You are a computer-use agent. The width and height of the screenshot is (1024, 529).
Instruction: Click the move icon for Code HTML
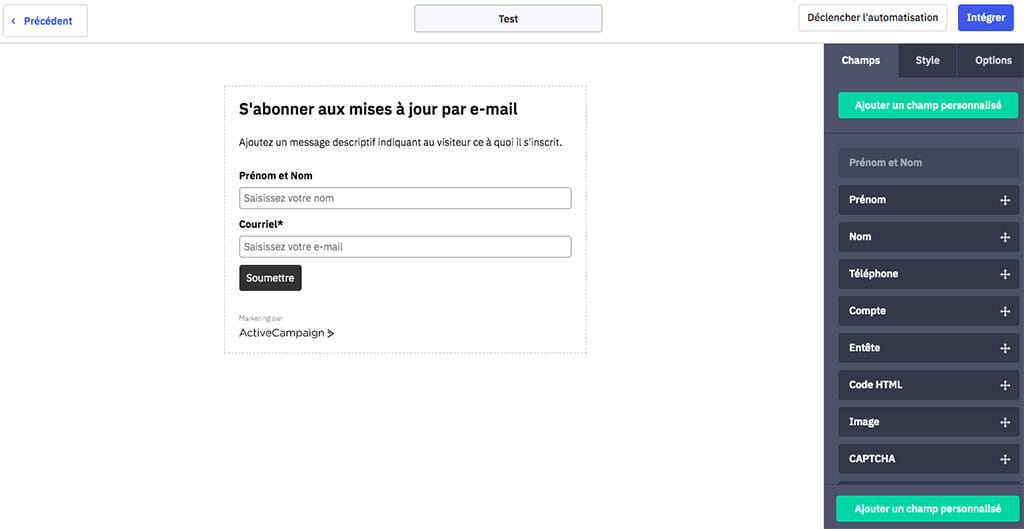(x=1005, y=385)
